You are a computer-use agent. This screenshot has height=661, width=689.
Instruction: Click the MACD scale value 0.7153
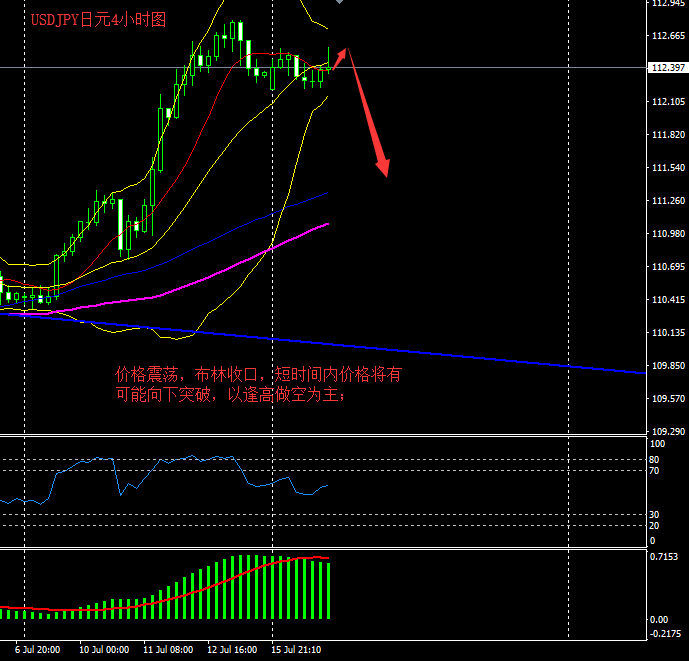(x=664, y=557)
